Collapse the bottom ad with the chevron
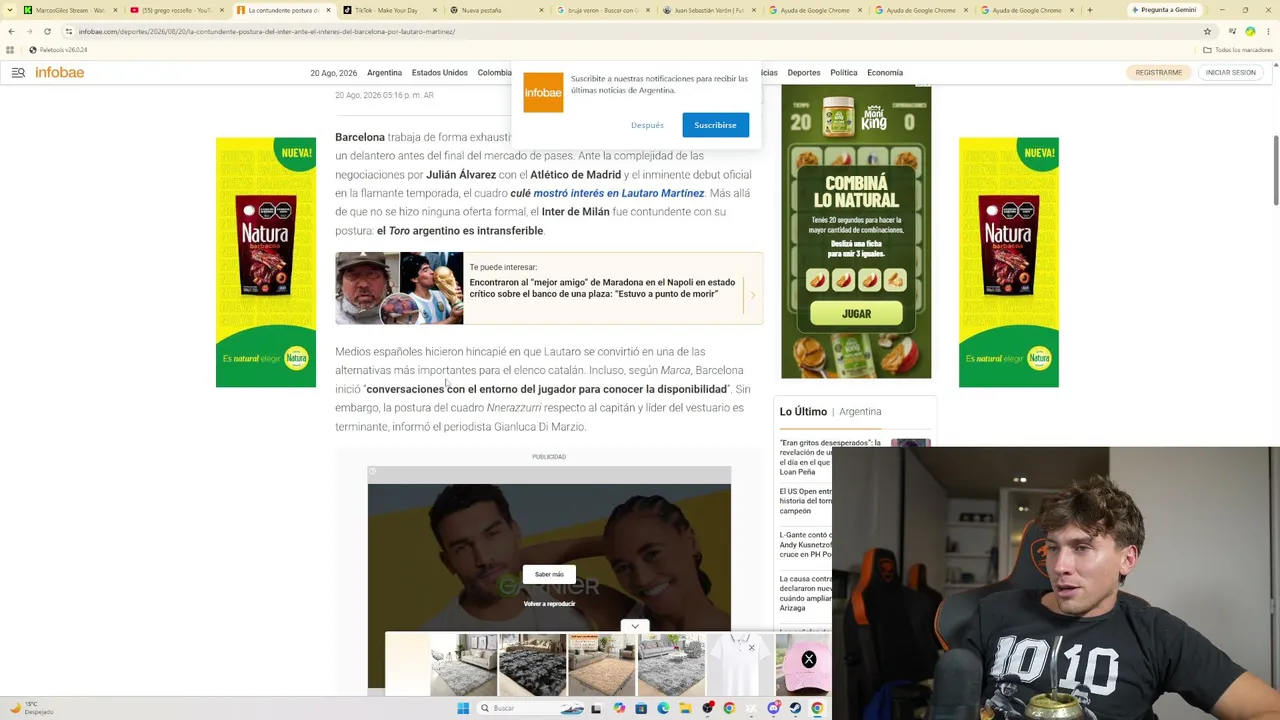 [635, 626]
